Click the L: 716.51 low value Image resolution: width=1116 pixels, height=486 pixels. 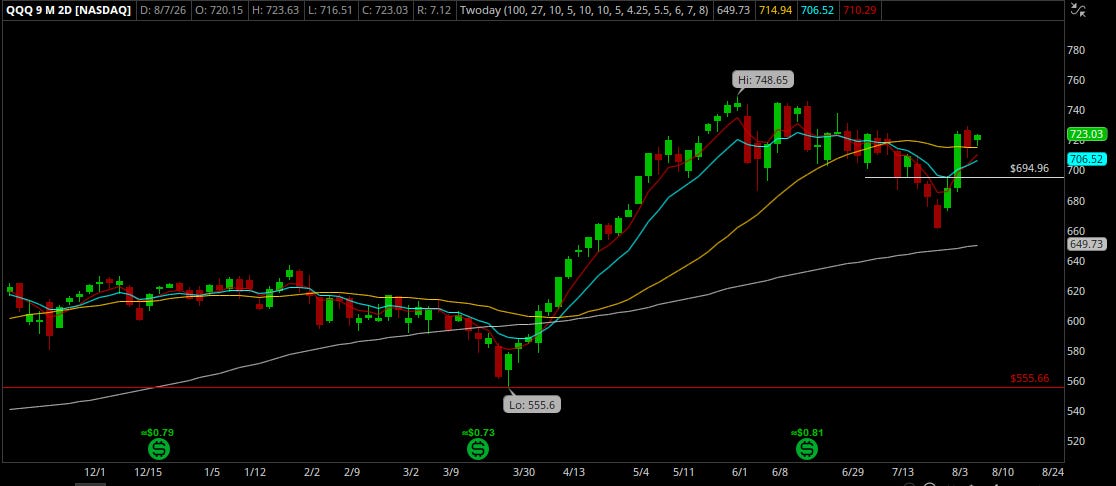tap(330, 11)
